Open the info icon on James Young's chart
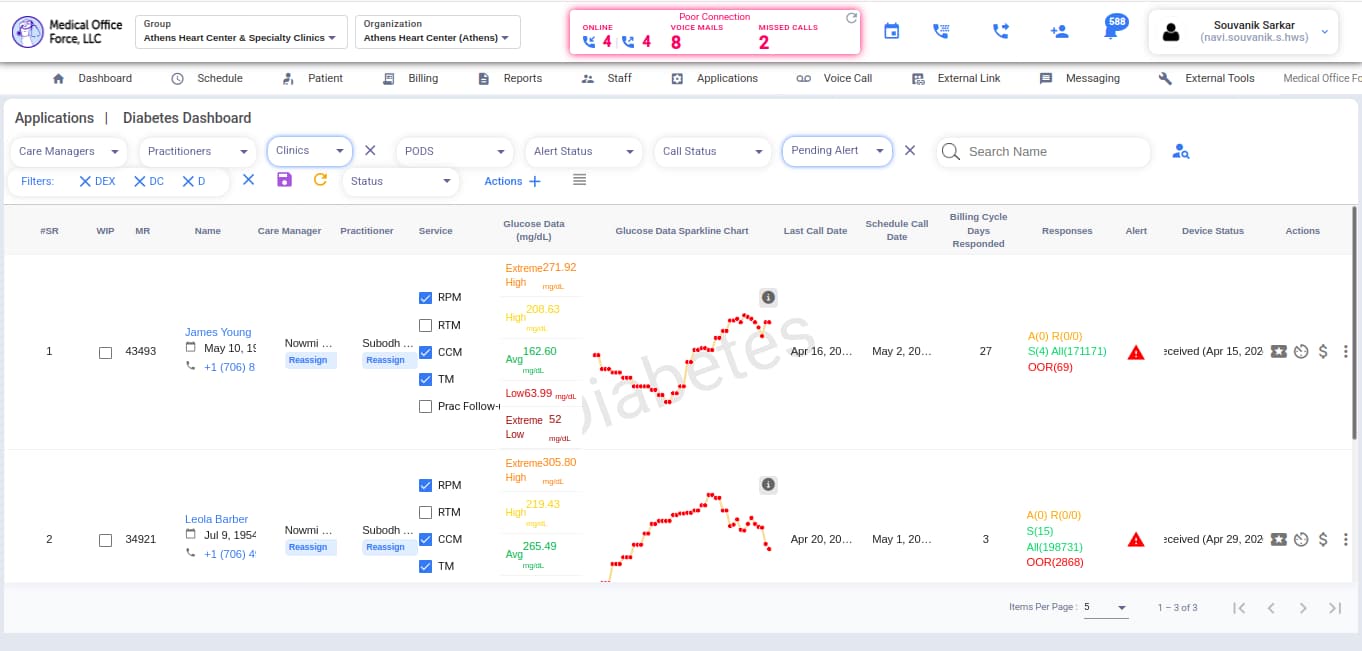 click(x=768, y=297)
